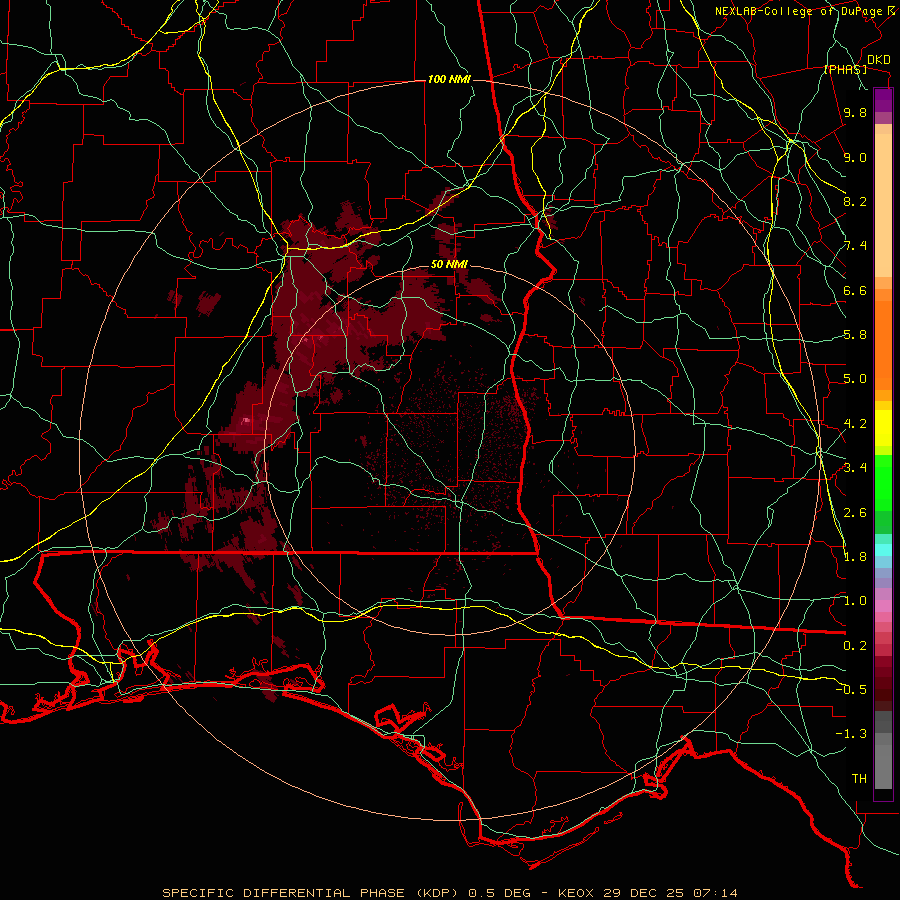Click the 50 NMI range ring label
Screen dimensions: 900x900
point(449,265)
